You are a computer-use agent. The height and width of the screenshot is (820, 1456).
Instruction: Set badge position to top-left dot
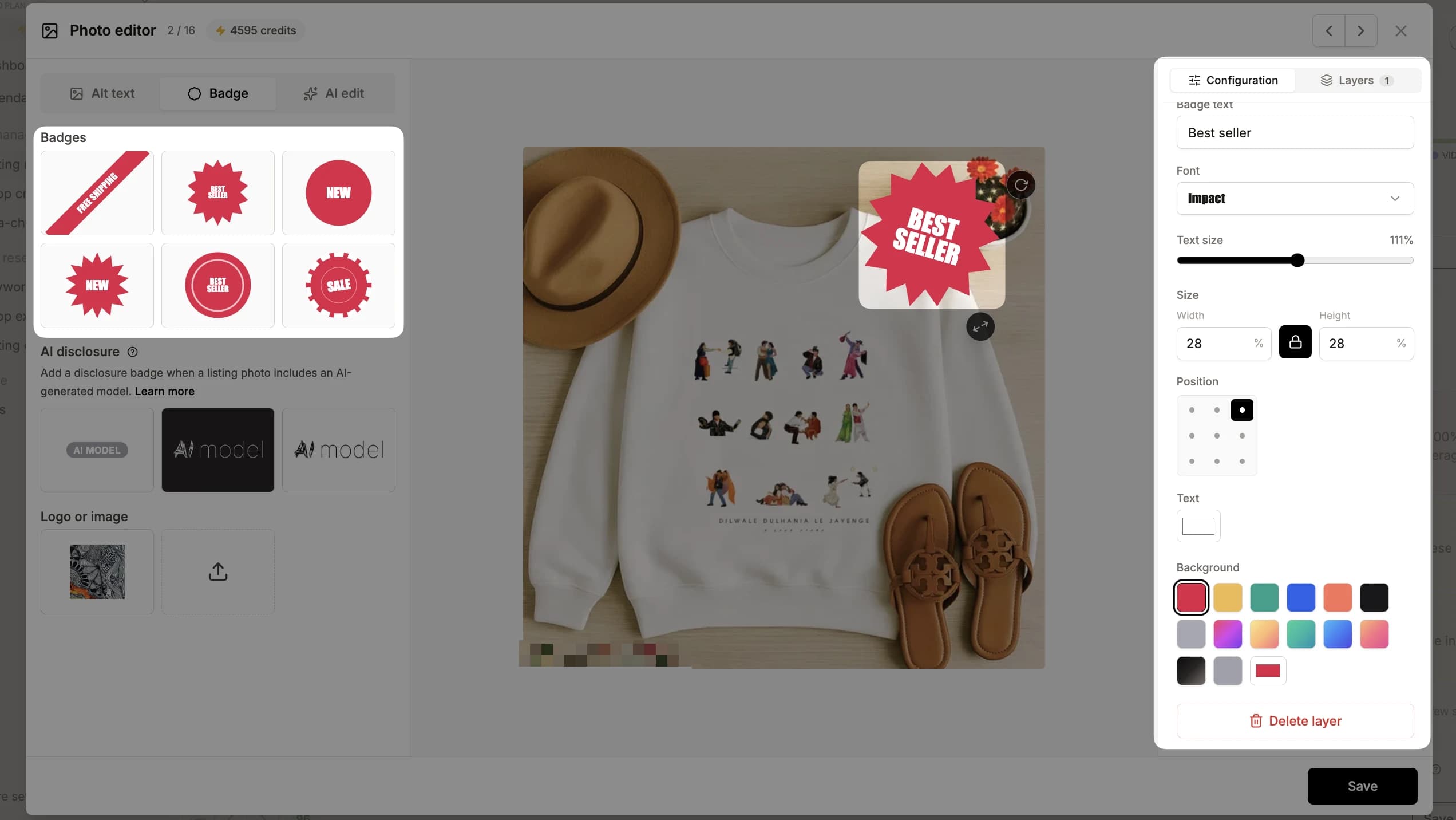[1192, 410]
